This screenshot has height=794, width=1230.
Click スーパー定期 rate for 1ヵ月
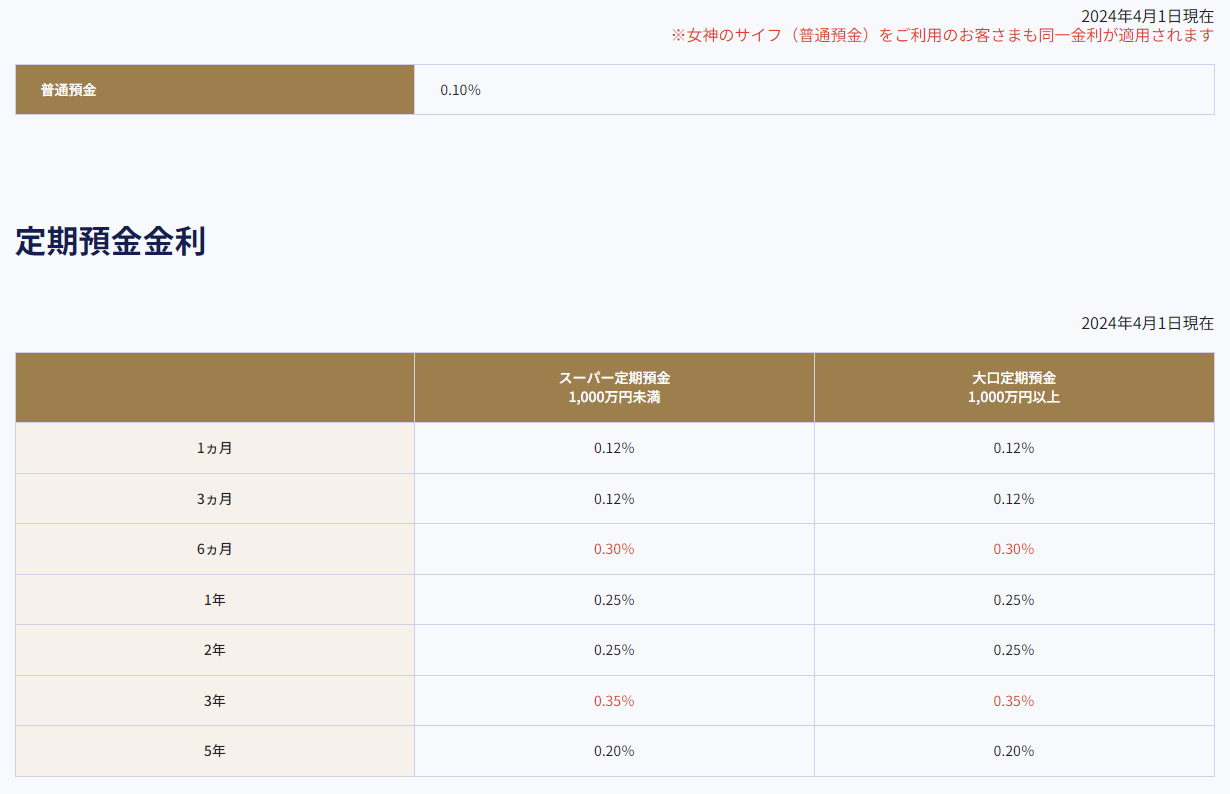click(x=614, y=448)
